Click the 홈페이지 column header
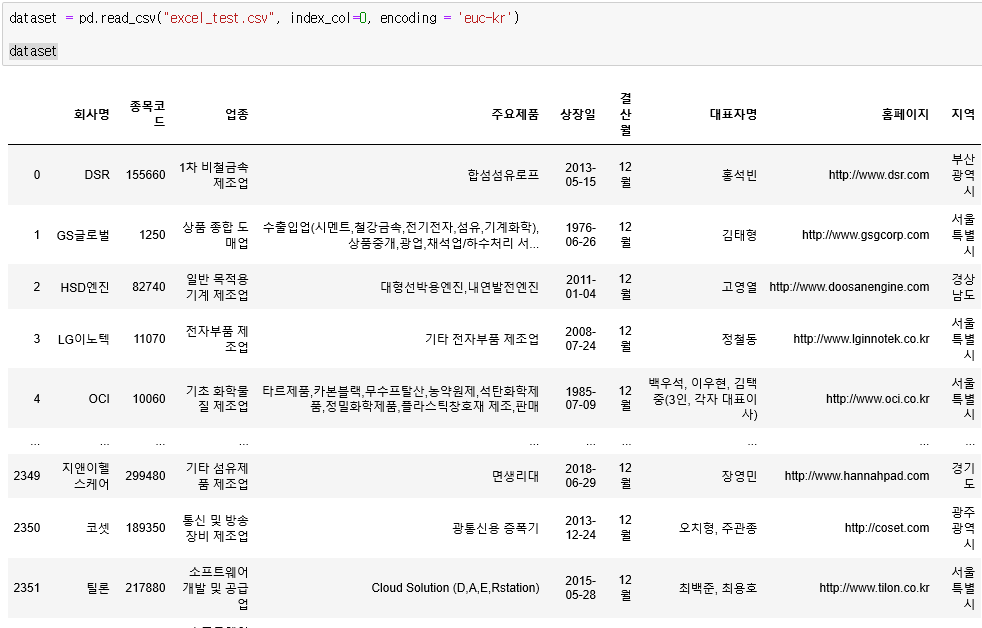Image resolution: width=982 pixels, height=628 pixels. [906, 114]
